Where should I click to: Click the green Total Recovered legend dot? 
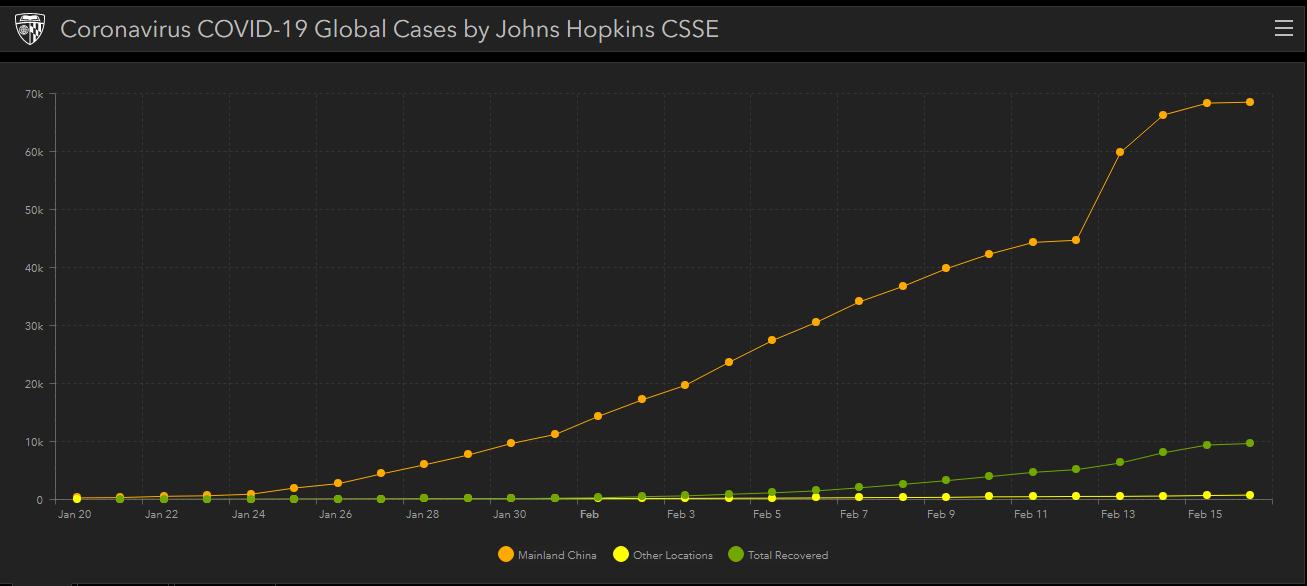point(736,555)
